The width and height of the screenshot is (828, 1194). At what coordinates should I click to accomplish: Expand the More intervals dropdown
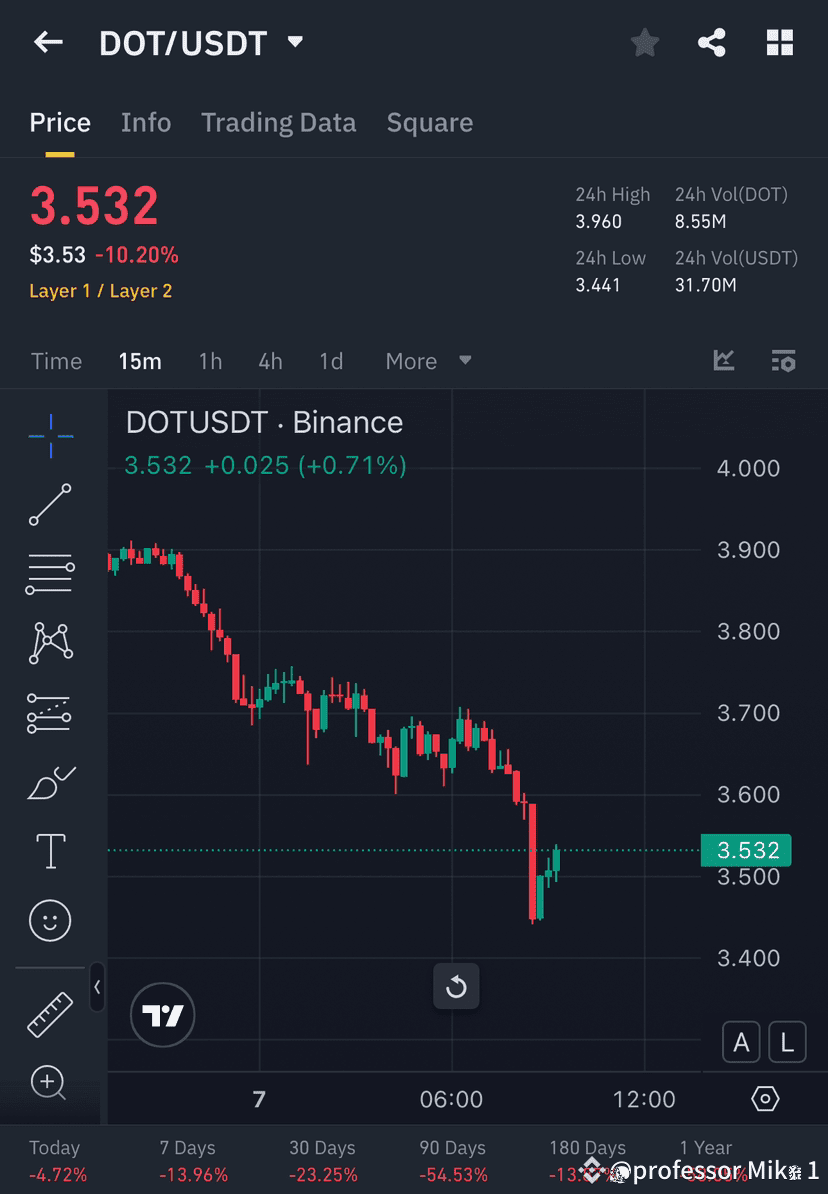click(x=428, y=361)
